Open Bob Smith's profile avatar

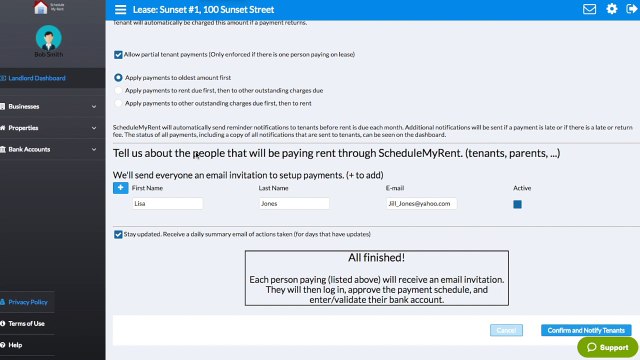coord(49,38)
